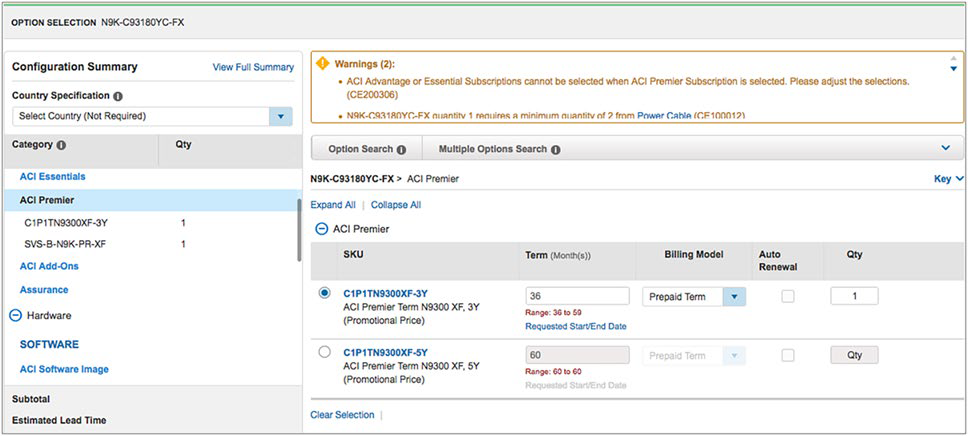The image size is (968, 436).
Task: Click info icon beside Multiple Options Search
Action: [555, 149]
